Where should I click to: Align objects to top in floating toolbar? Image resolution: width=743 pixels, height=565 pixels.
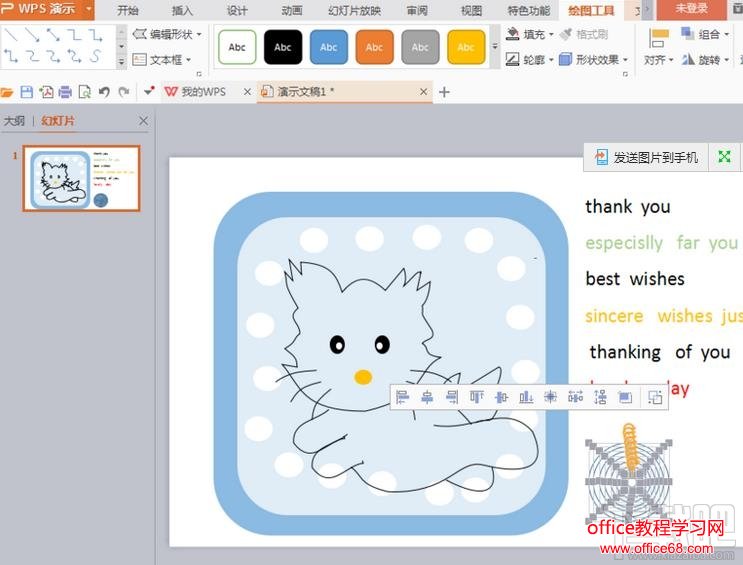pyautogui.click(x=477, y=397)
